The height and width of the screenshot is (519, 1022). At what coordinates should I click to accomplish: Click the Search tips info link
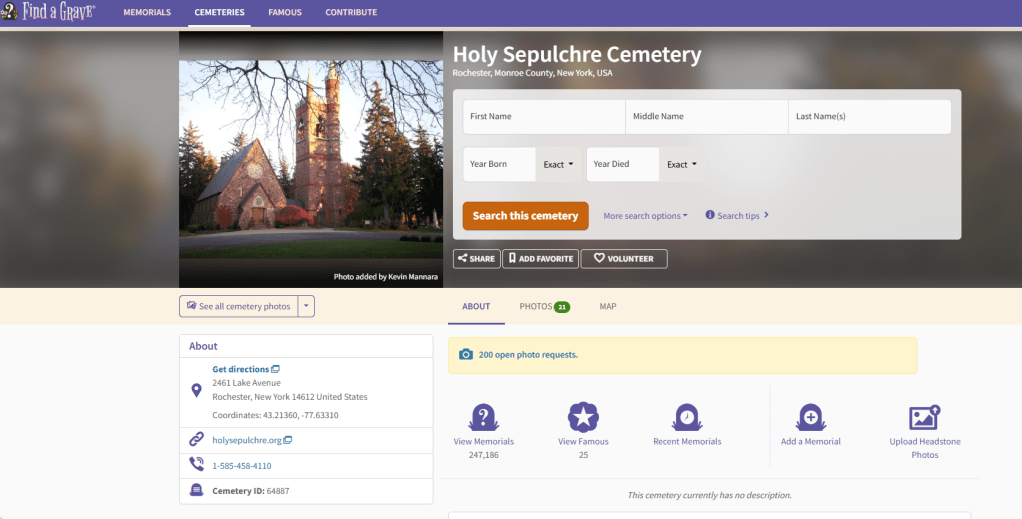(x=737, y=215)
